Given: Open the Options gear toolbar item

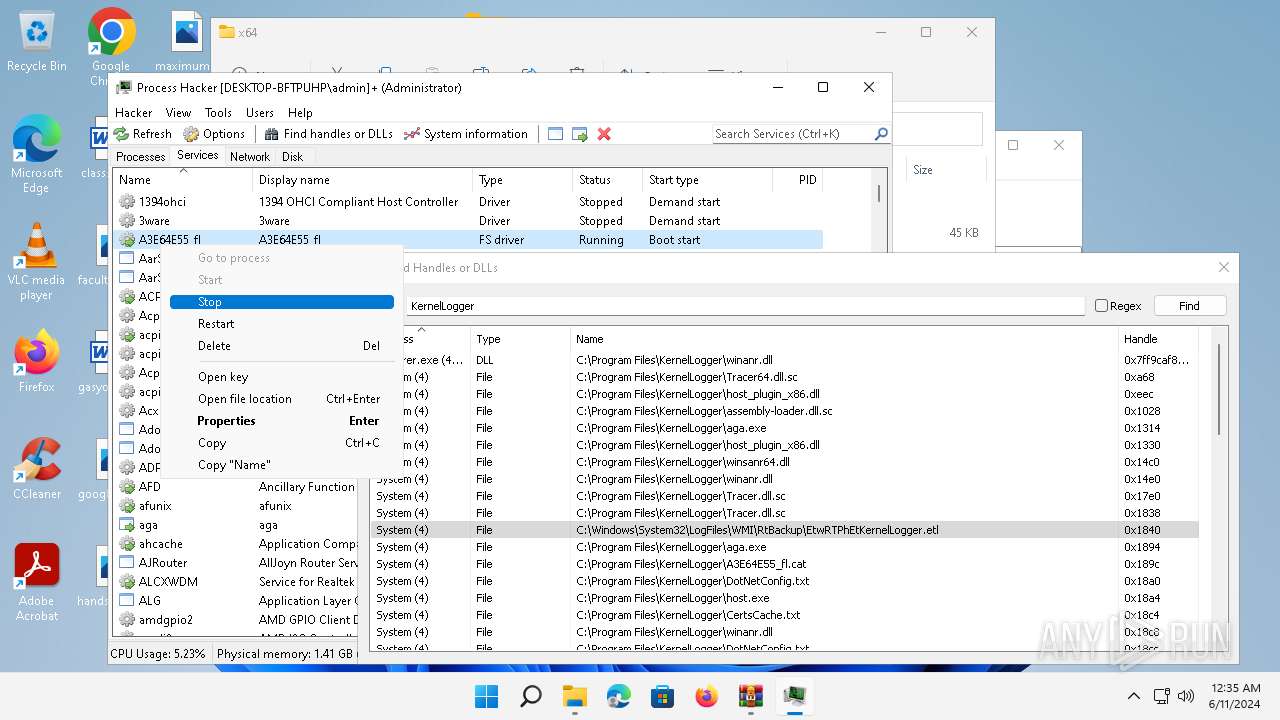Looking at the screenshot, I should tap(213, 134).
